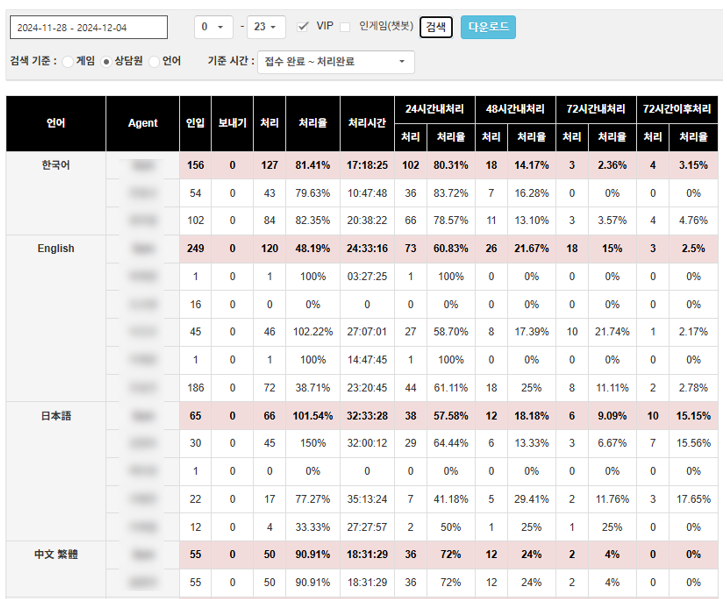Enable the 인게임(챗봇) checkbox

point(346,26)
